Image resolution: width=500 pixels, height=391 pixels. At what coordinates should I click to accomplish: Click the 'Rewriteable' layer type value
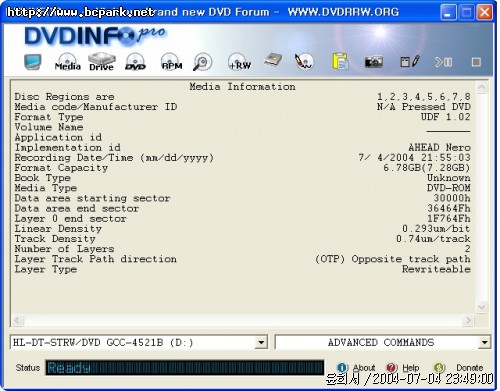436,269
